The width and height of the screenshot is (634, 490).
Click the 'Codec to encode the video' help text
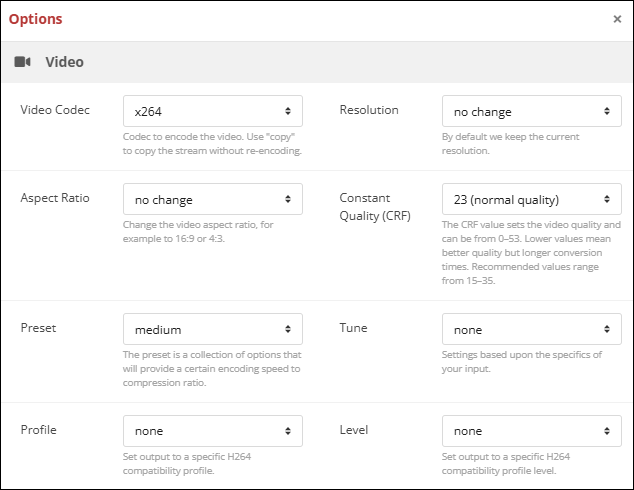212,144
